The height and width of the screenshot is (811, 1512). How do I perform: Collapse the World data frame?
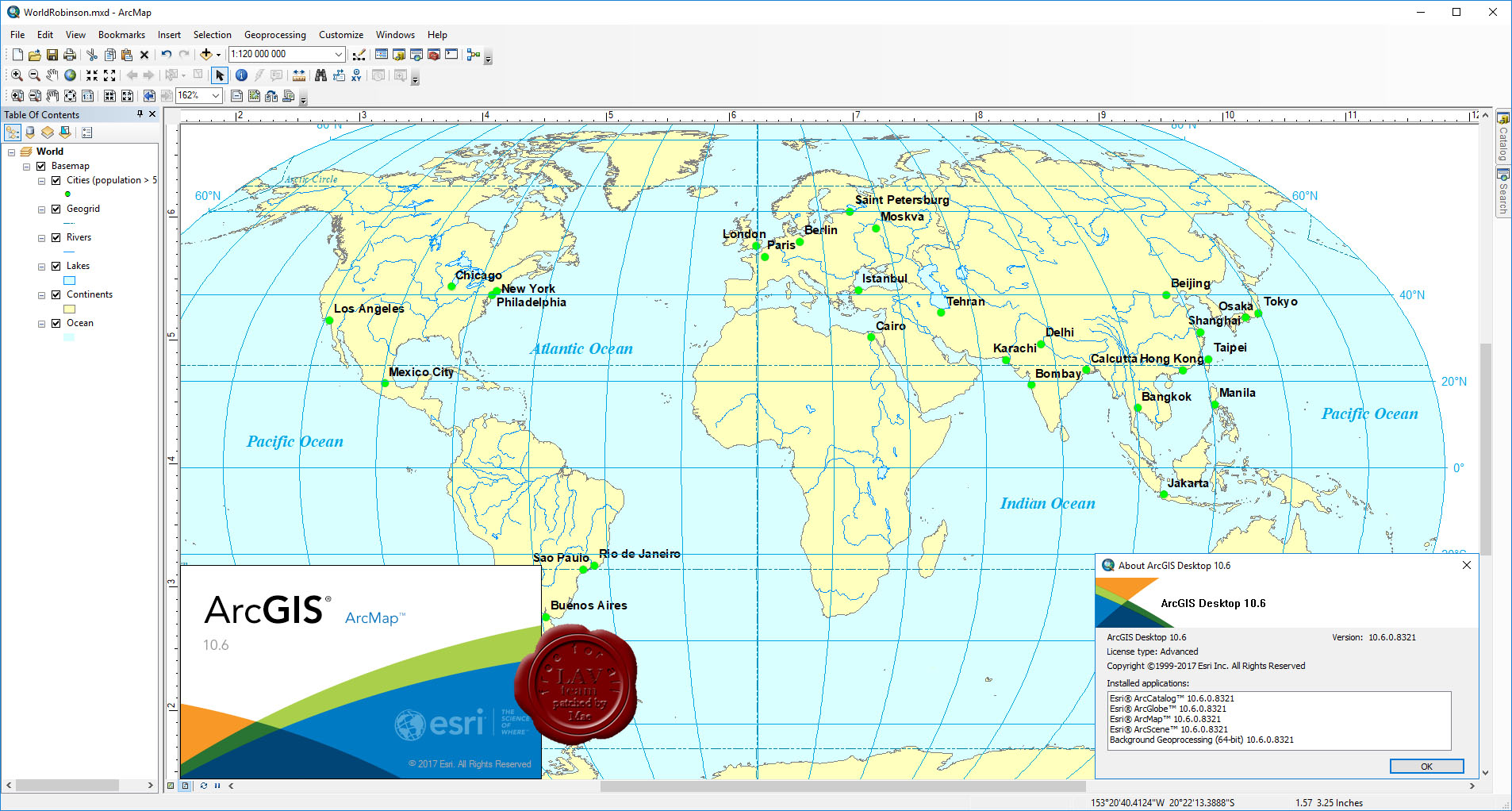click(x=11, y=152)
